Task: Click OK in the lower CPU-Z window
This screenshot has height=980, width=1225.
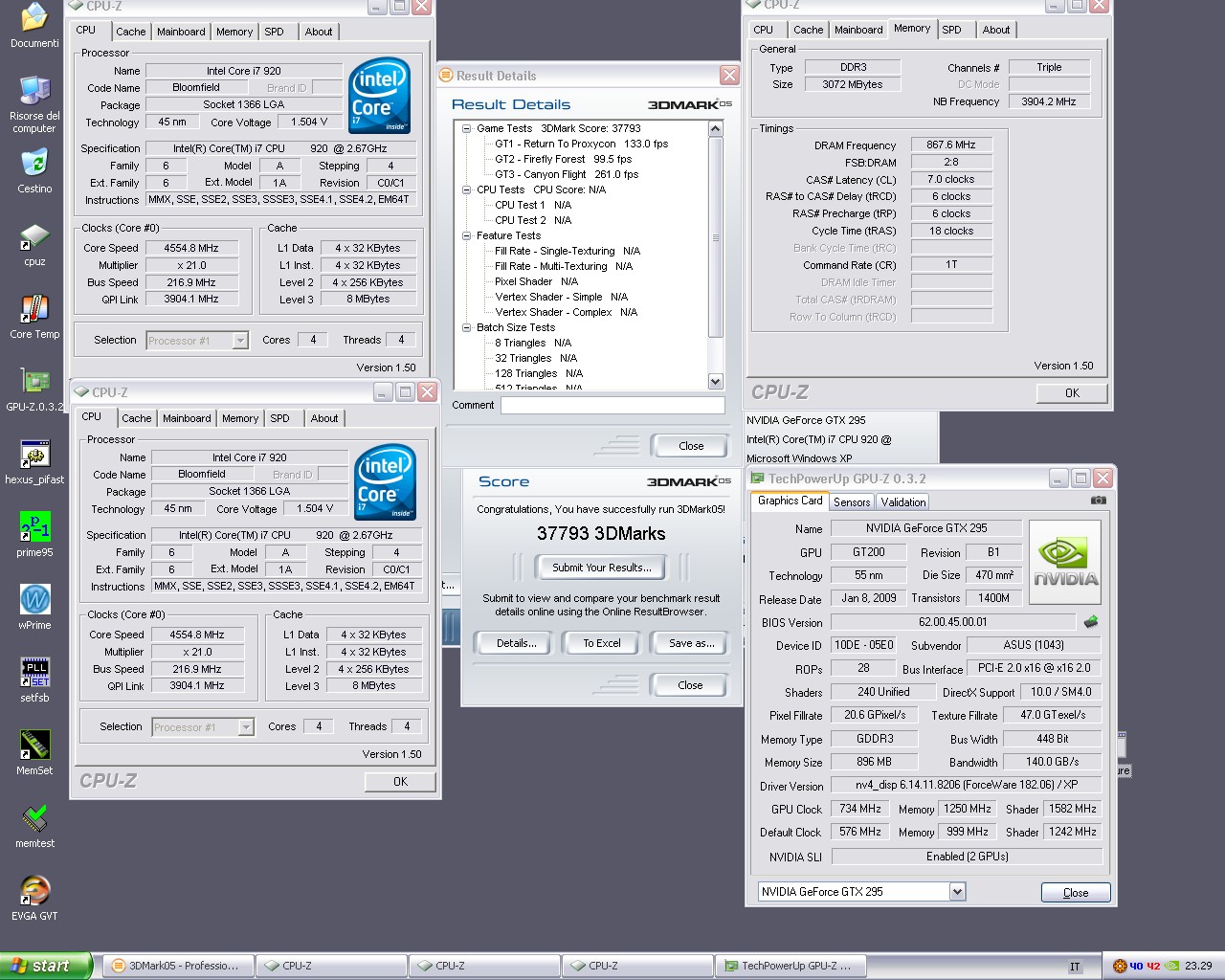Action: pos(400,782)
